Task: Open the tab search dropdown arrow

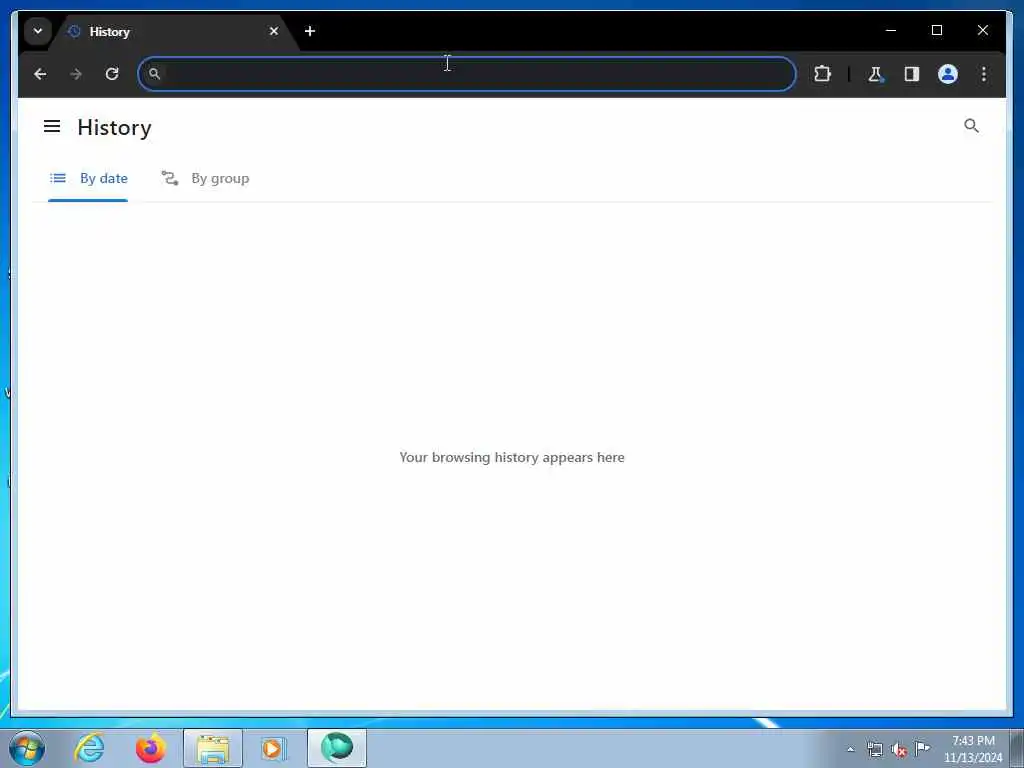Action: 38,31
